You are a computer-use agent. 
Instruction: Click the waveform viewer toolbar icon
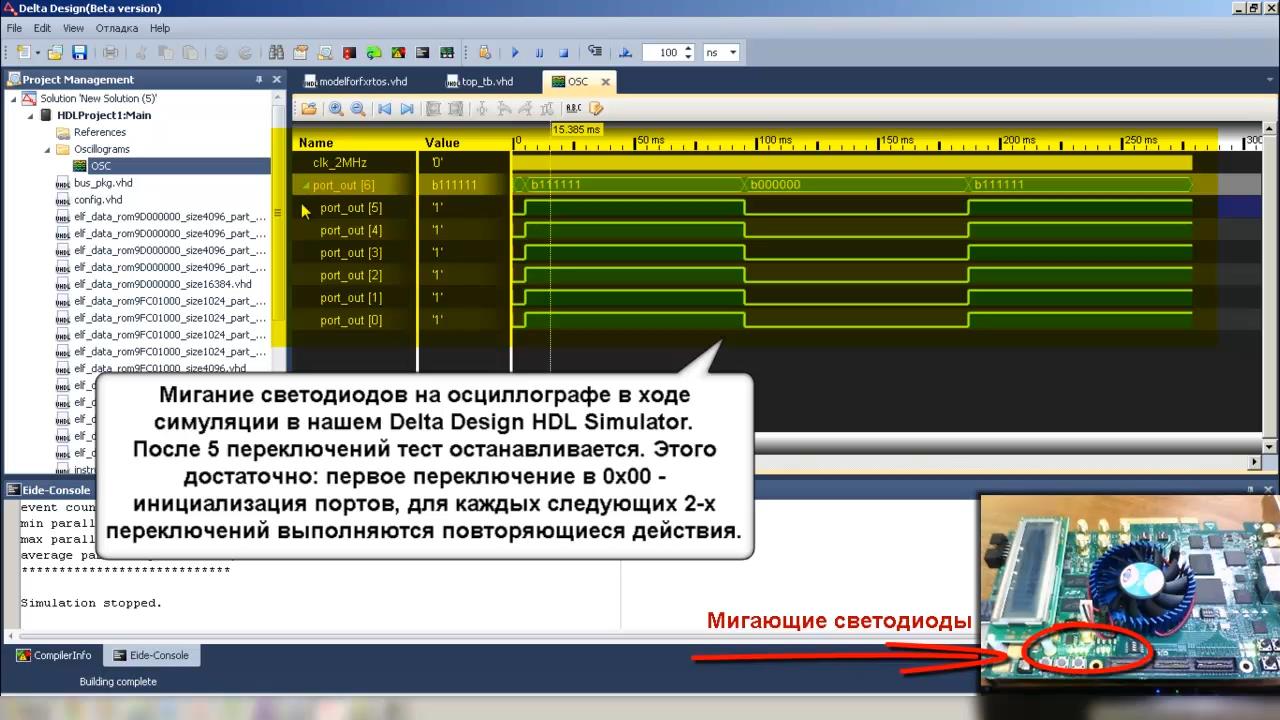[x=446, y=52]
